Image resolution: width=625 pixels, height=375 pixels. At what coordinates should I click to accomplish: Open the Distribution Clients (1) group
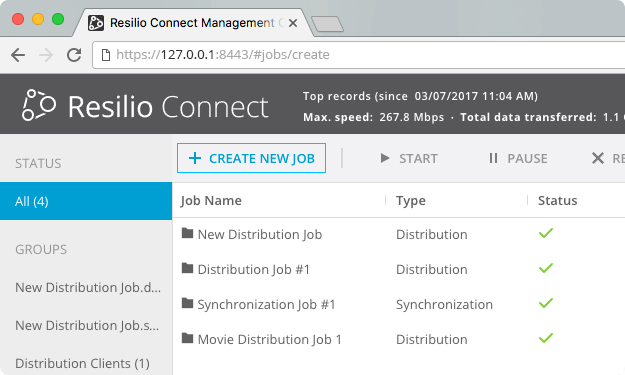(x=83, y=363)
